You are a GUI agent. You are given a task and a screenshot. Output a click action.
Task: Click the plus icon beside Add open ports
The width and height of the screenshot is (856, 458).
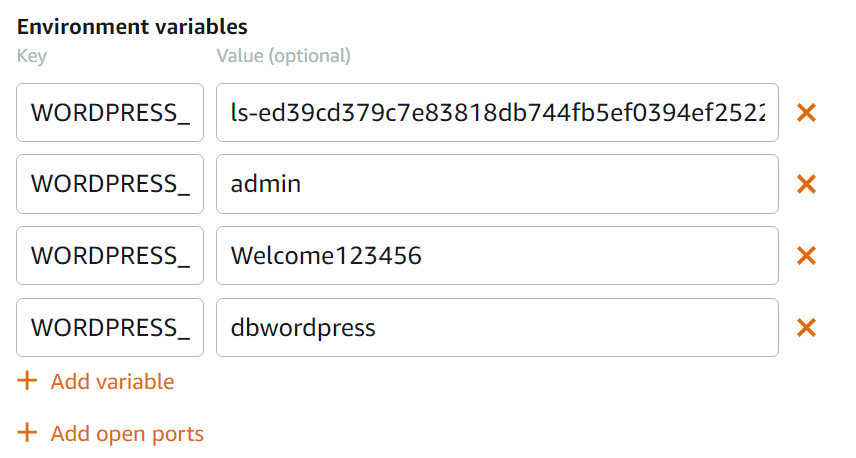pyautogui.click(x=27, y=433)
